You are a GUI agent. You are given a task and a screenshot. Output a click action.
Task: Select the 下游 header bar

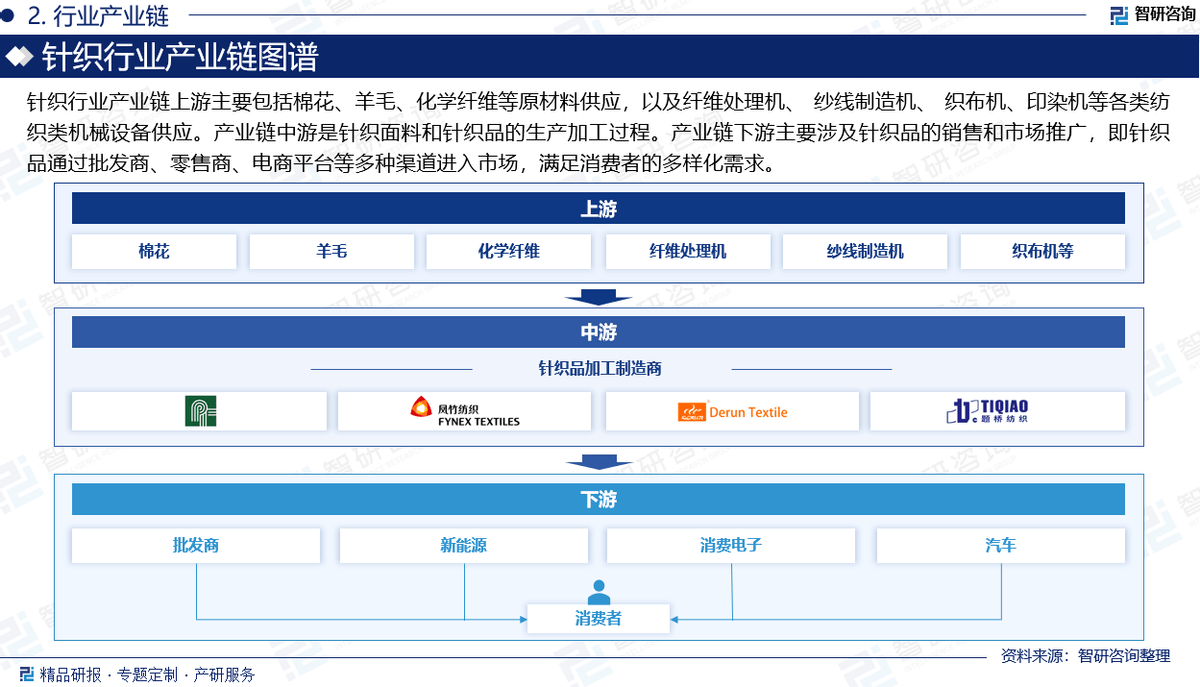tap(598, 500)
